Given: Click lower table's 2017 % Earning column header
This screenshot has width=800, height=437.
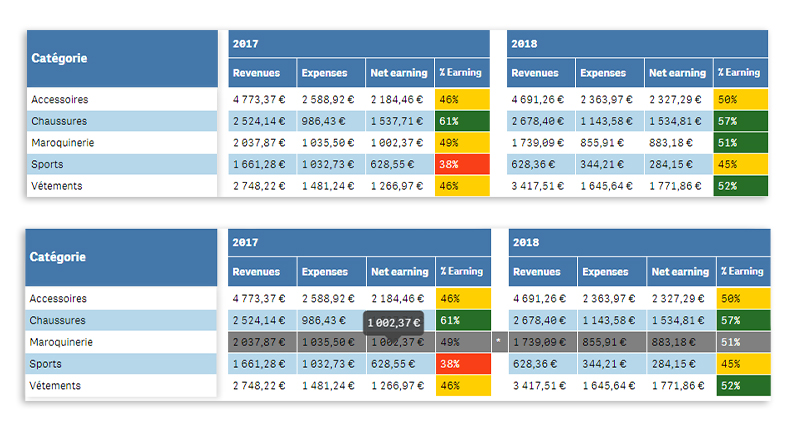Looking at the screenshot, I should click(x=463, y=272).
